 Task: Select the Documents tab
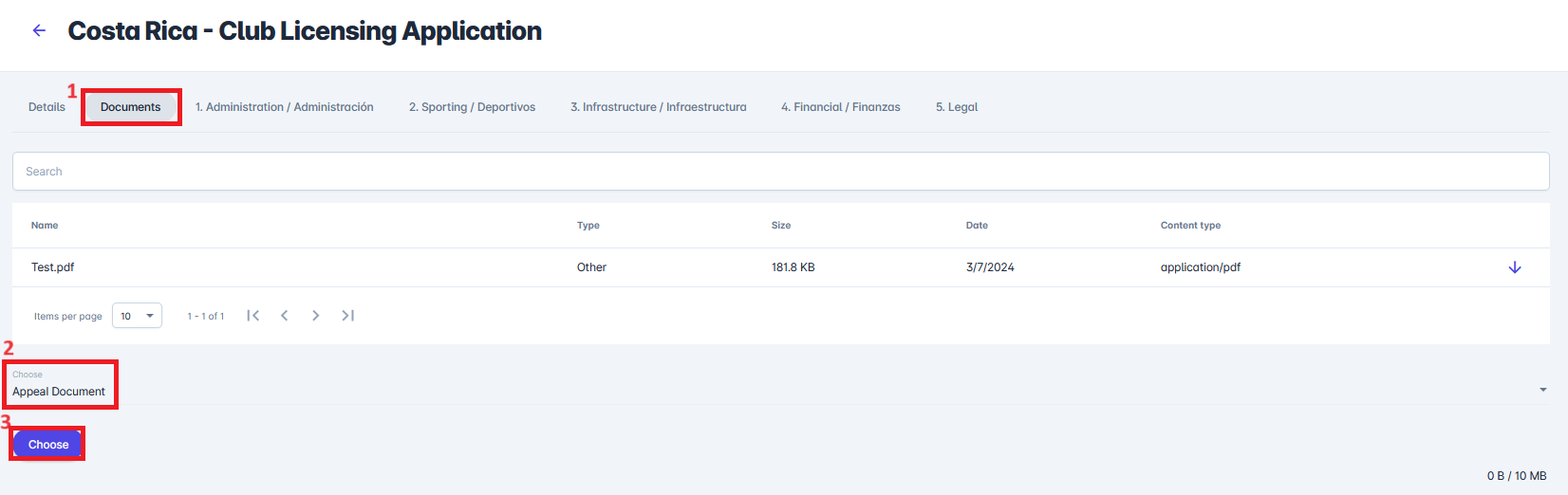[131, 107]
